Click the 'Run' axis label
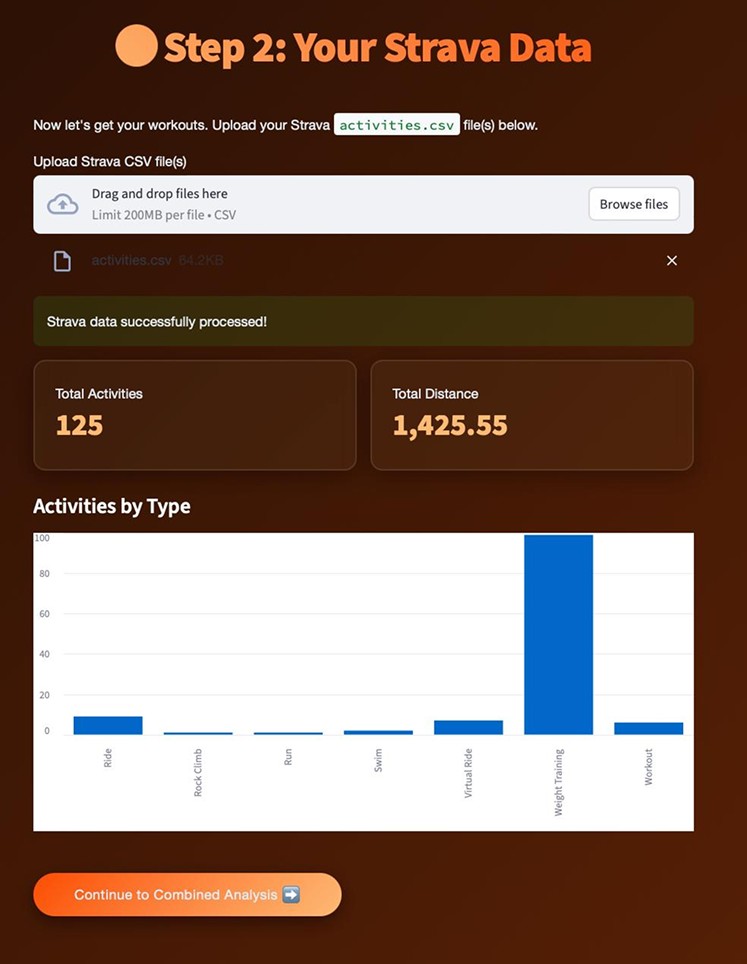This screenshot has height=964, width=747. pyautogui.click(x=288, y=757)
